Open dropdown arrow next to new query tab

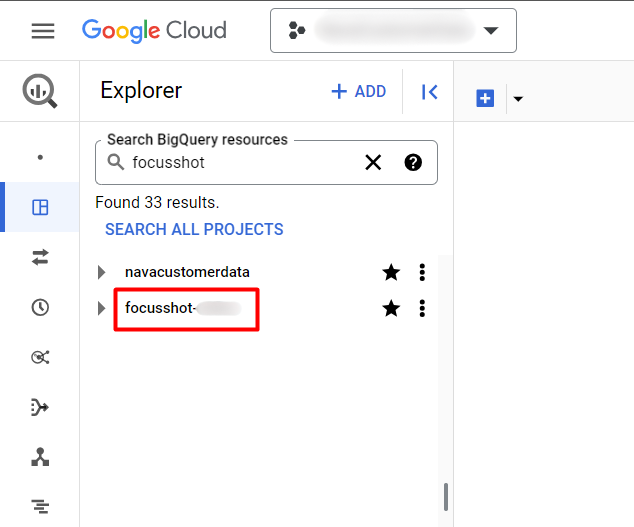(518, 99)
